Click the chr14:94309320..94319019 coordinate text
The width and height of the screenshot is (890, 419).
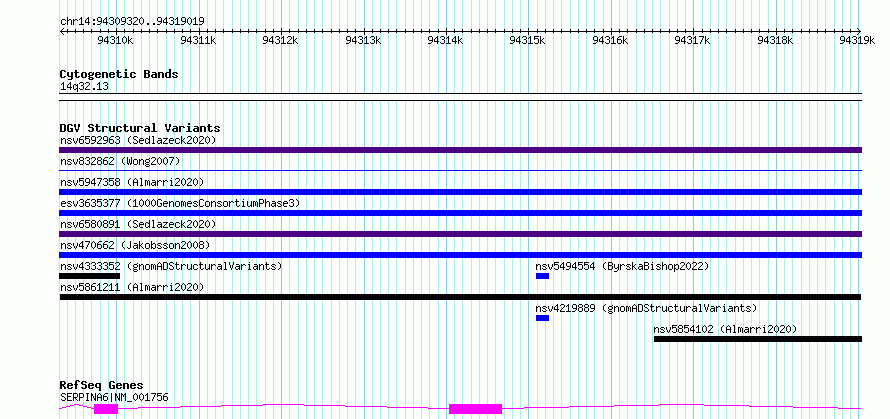[x=132, y=22]
